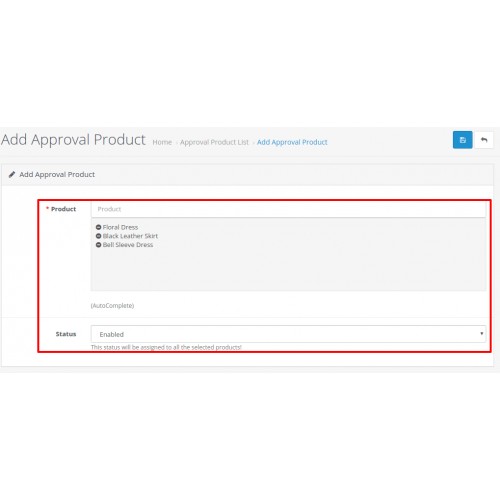Remove Floral Dress using its minus icon
The height and width of the screenshot is (500, 500).
(x=98, y=227)
